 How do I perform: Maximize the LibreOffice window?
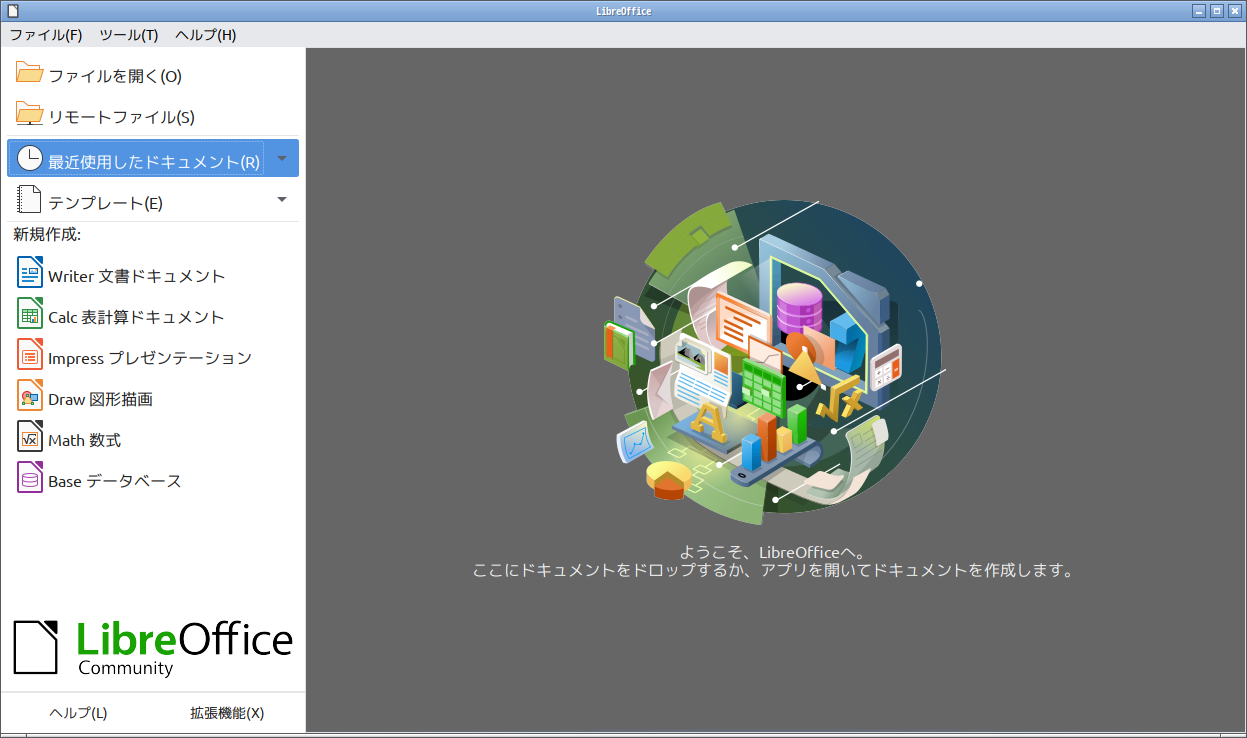(1217, 10)
